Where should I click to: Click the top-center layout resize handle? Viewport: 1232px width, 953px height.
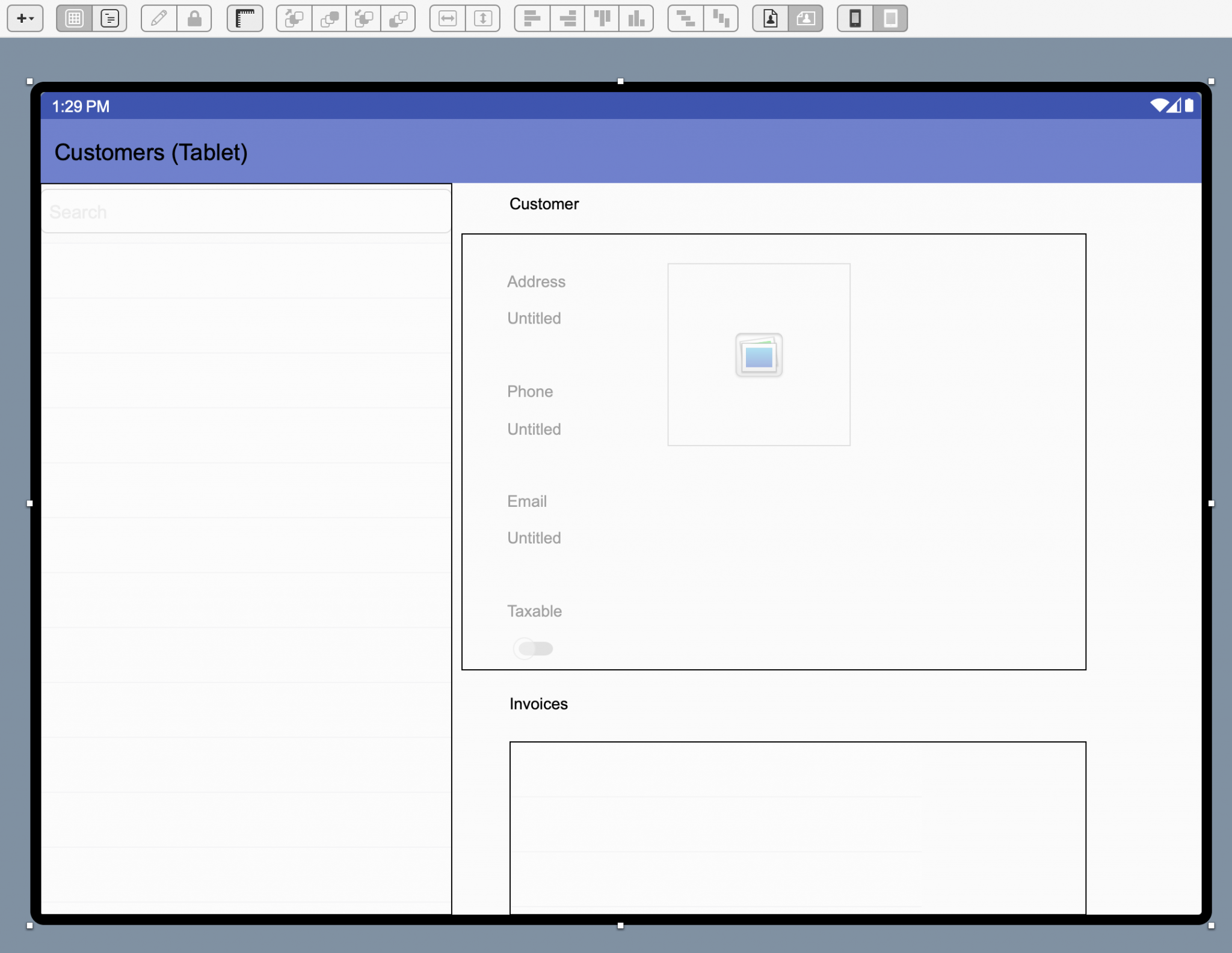click(x=620, y=81)
